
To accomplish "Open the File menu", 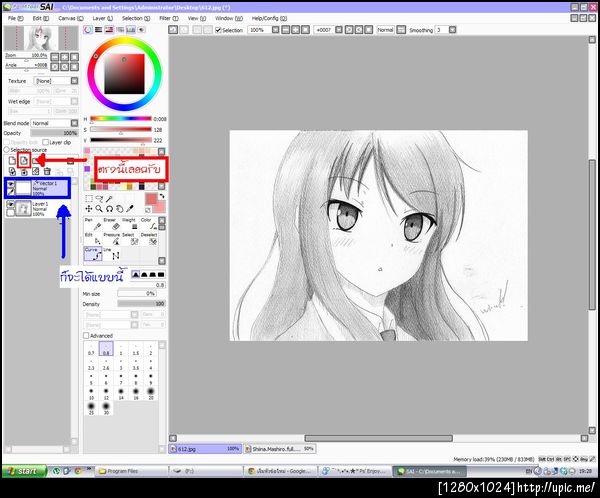I will [15, 18].
